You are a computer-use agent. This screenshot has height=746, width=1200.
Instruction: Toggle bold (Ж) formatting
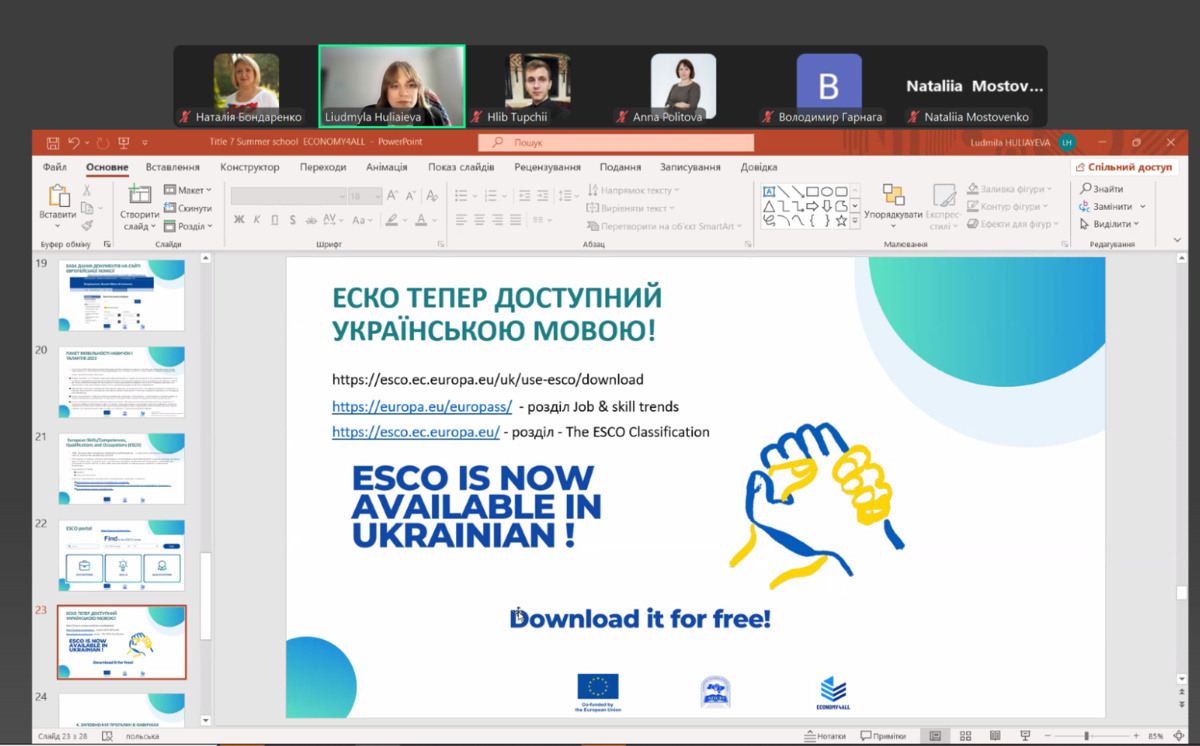(239, 220)
